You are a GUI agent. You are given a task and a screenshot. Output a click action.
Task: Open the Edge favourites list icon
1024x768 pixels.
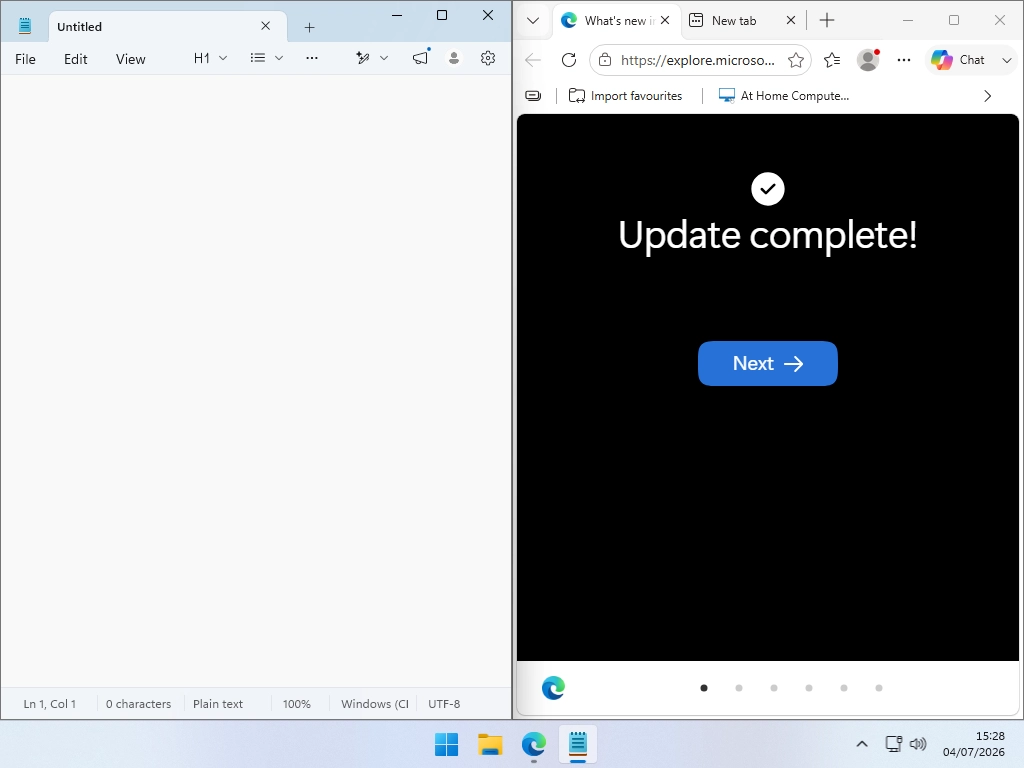(832, 60)
